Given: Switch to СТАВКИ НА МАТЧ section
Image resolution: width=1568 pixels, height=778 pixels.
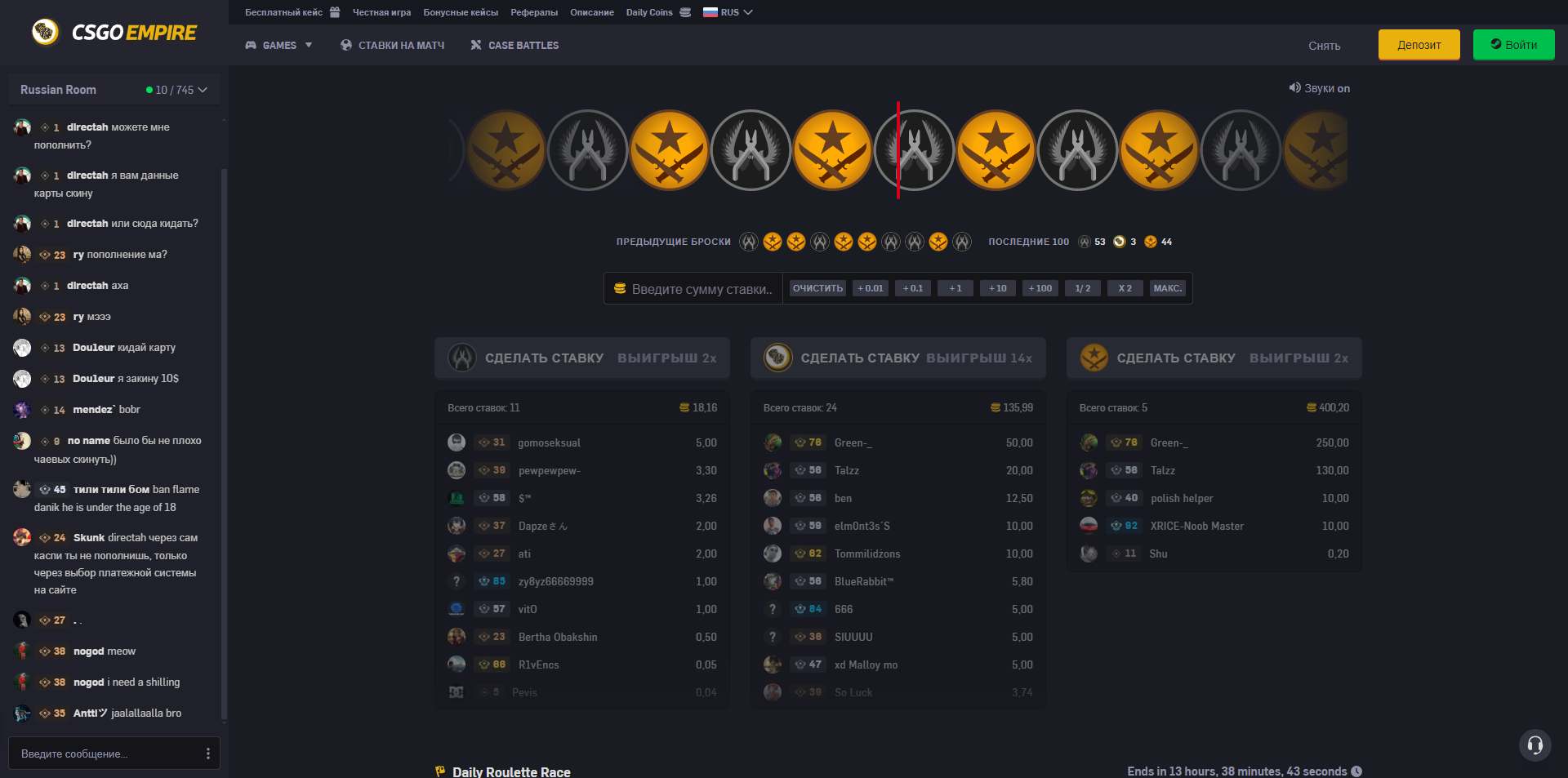Looking at the screenshot, I should [x=400, y=45].
